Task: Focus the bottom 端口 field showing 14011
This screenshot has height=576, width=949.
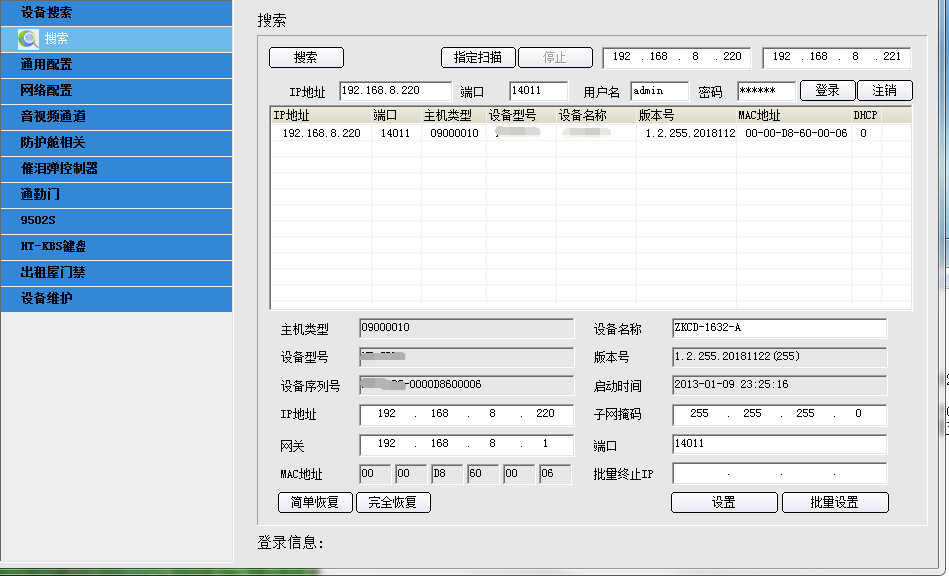Action: [780, 445]
